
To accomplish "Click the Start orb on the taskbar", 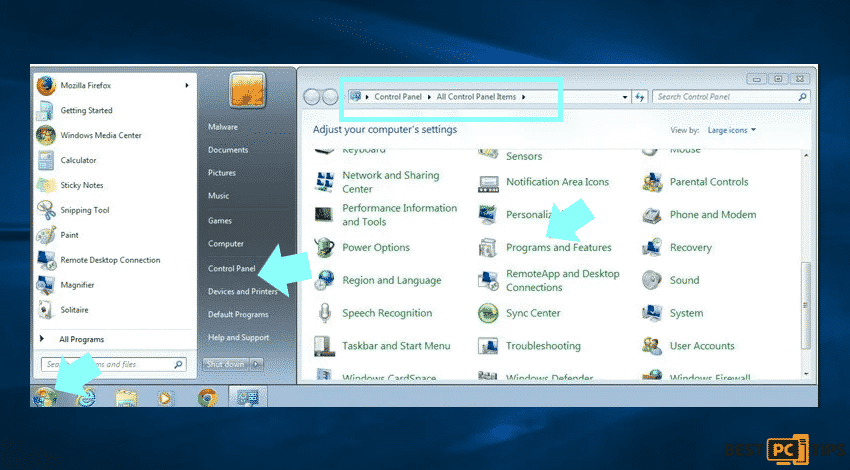I will click(46, 397).
